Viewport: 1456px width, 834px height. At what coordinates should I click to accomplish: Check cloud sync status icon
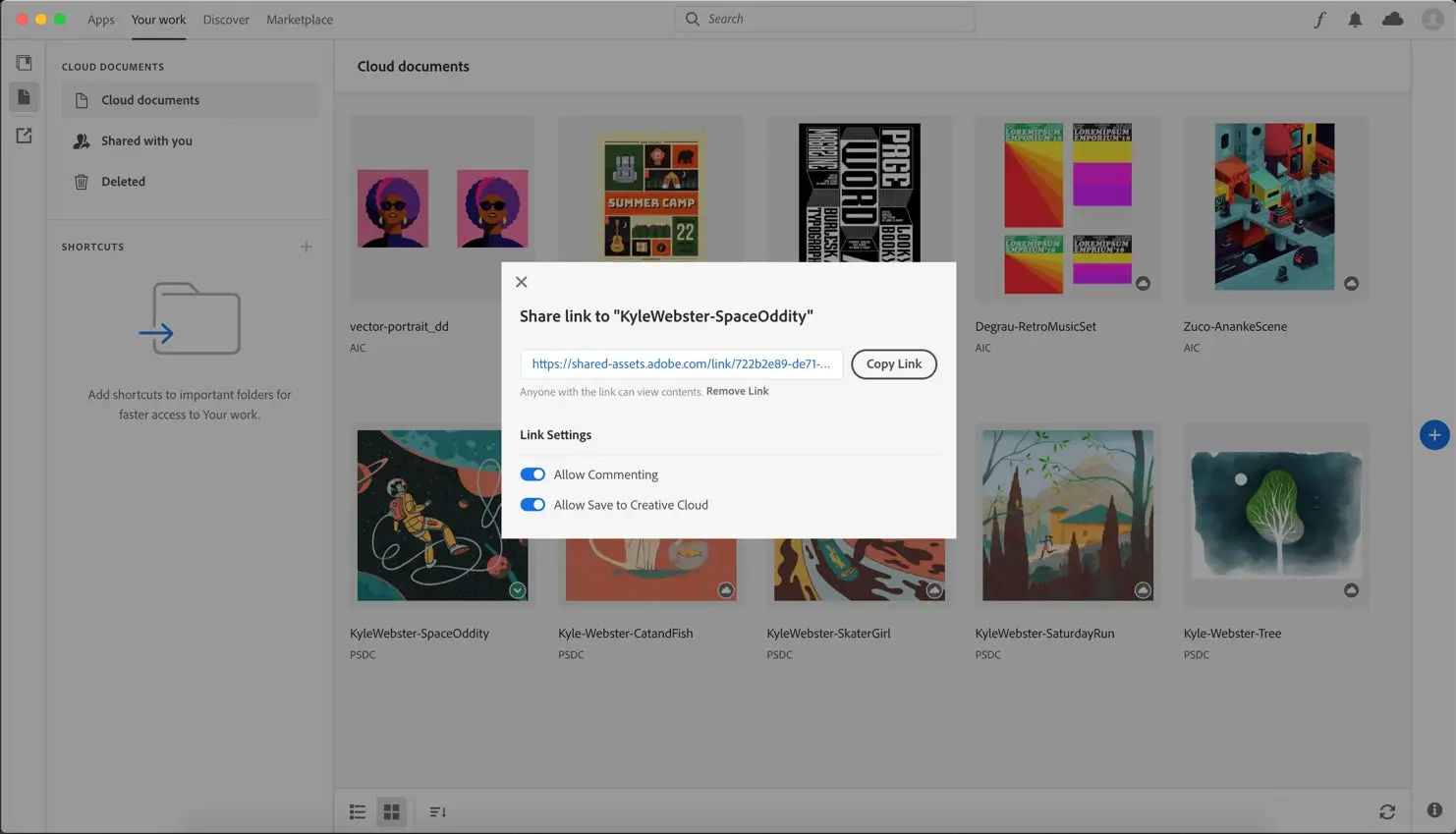[x=1392, y=19]
